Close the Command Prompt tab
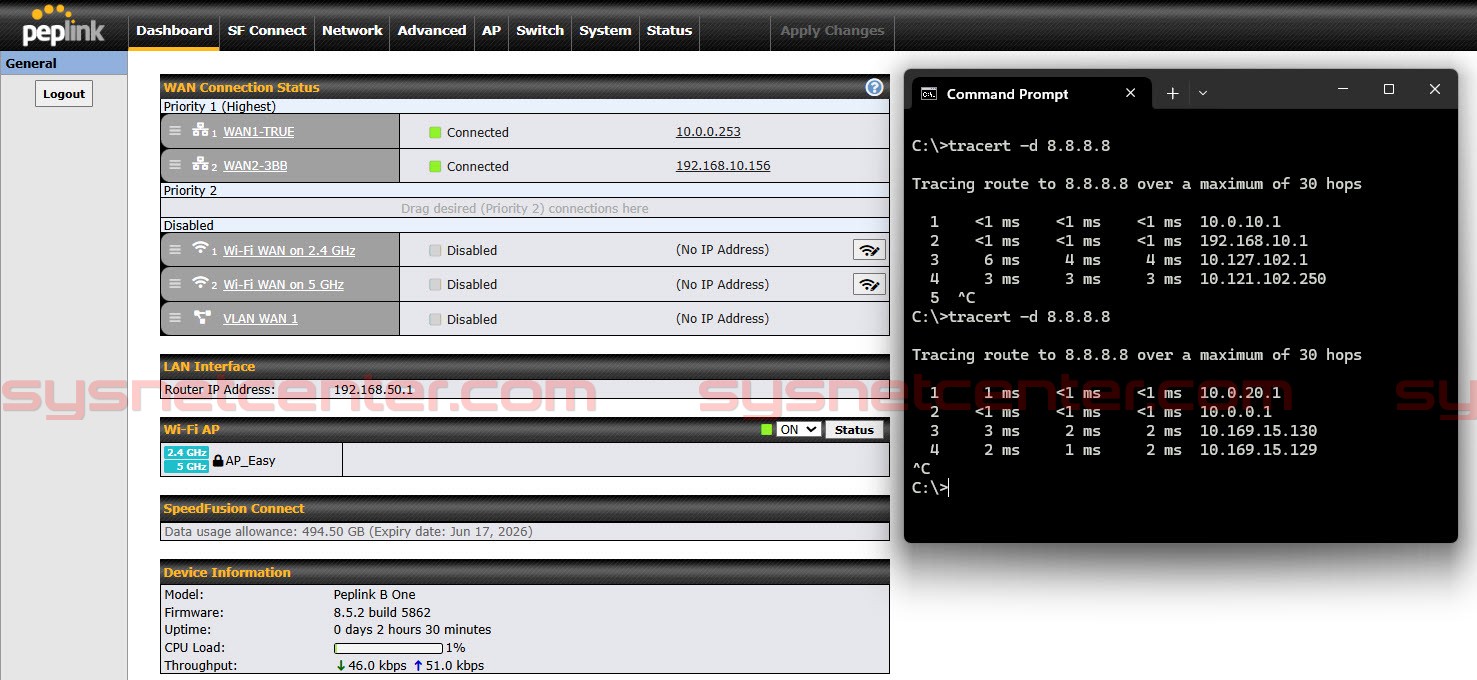The width and height of the screenshot is (1477, 680). click(1131, 93)
